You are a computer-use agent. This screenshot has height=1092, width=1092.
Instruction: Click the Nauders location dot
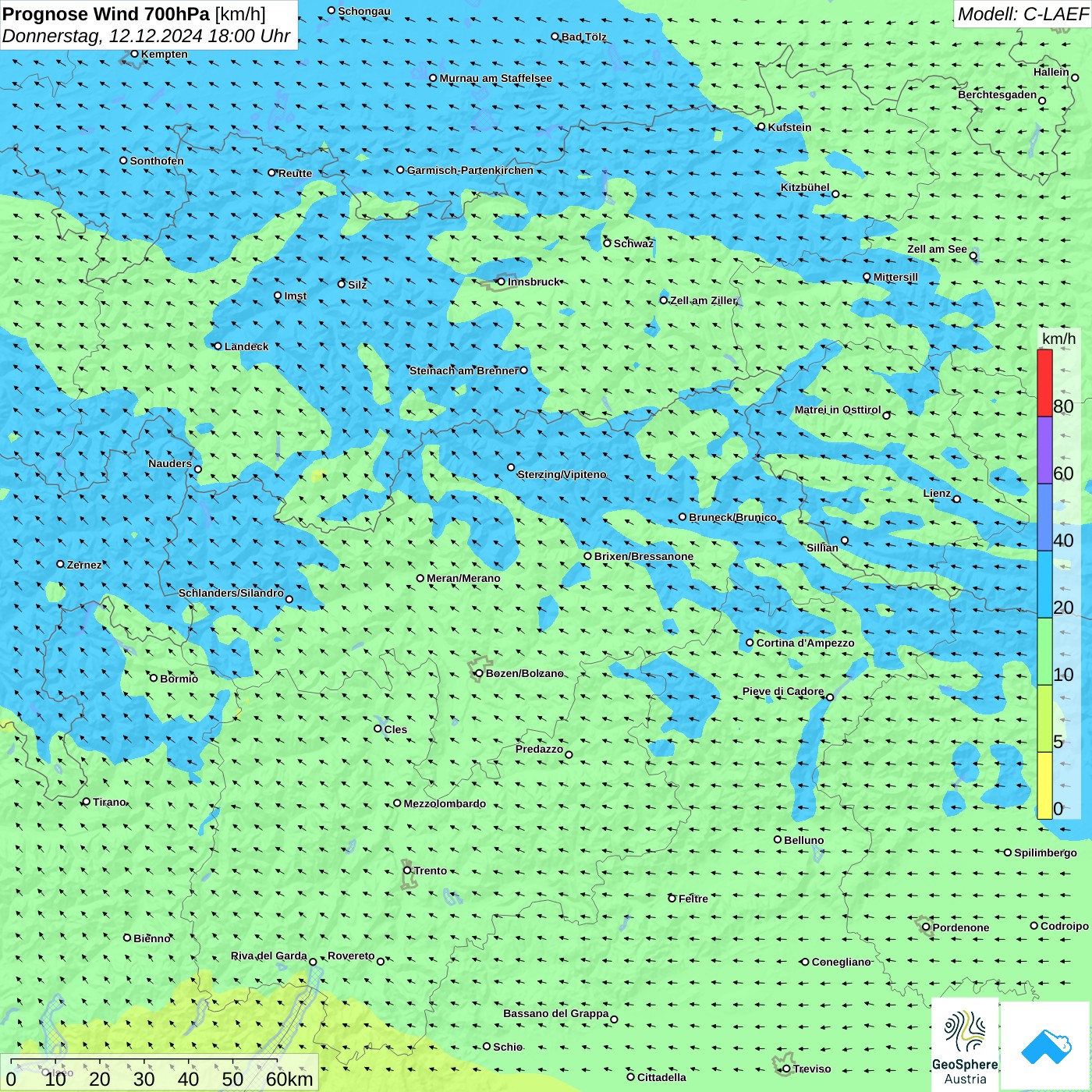click(x=198, y=469)
